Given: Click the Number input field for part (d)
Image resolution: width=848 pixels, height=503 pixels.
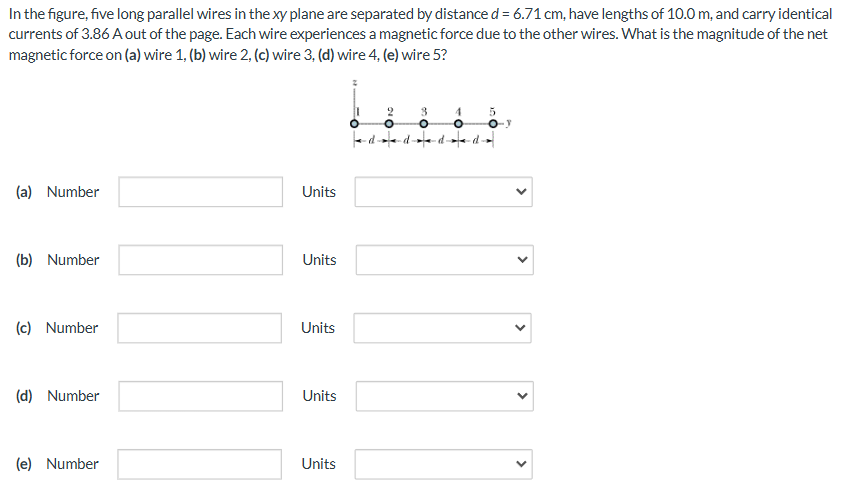Looking at the screenshot, I should 201,396.
